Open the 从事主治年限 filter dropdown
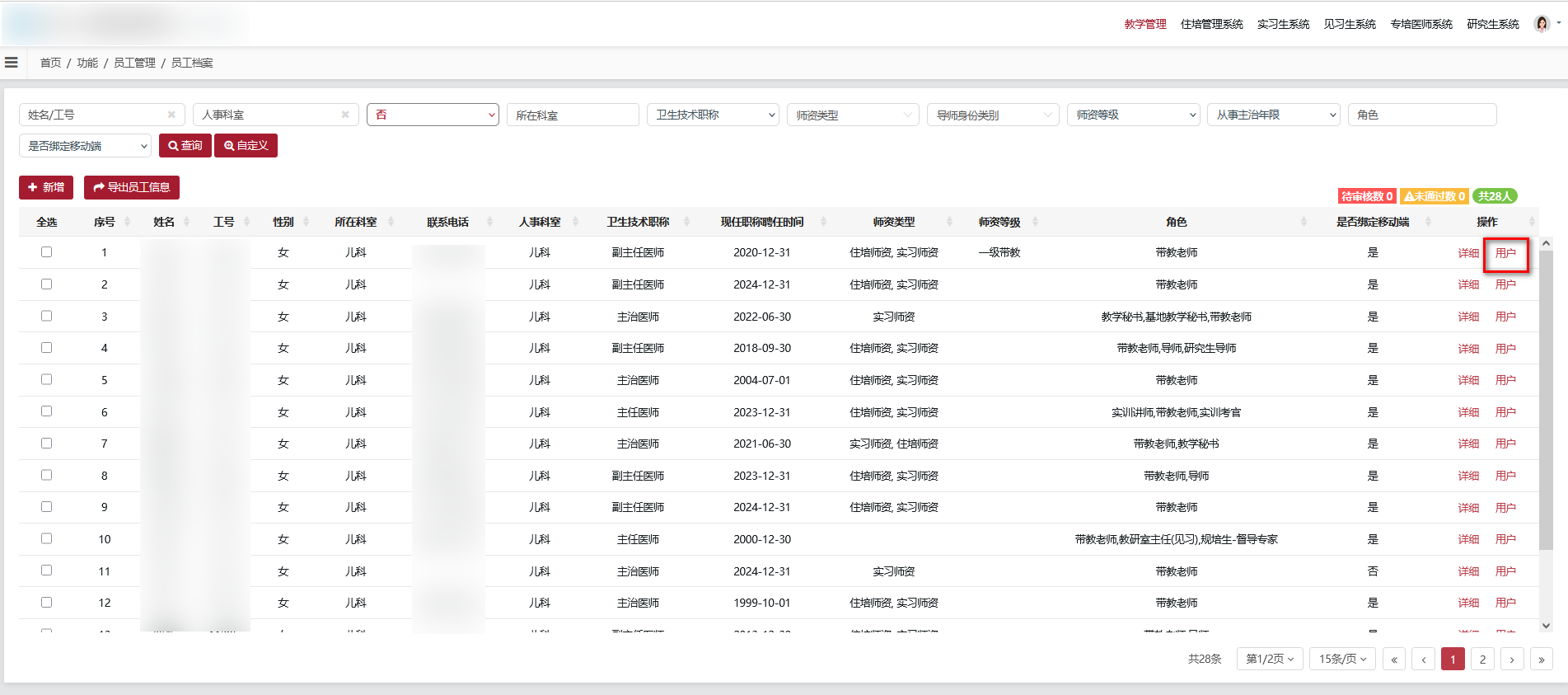The image size is (1568, 695). [1273, 115]
